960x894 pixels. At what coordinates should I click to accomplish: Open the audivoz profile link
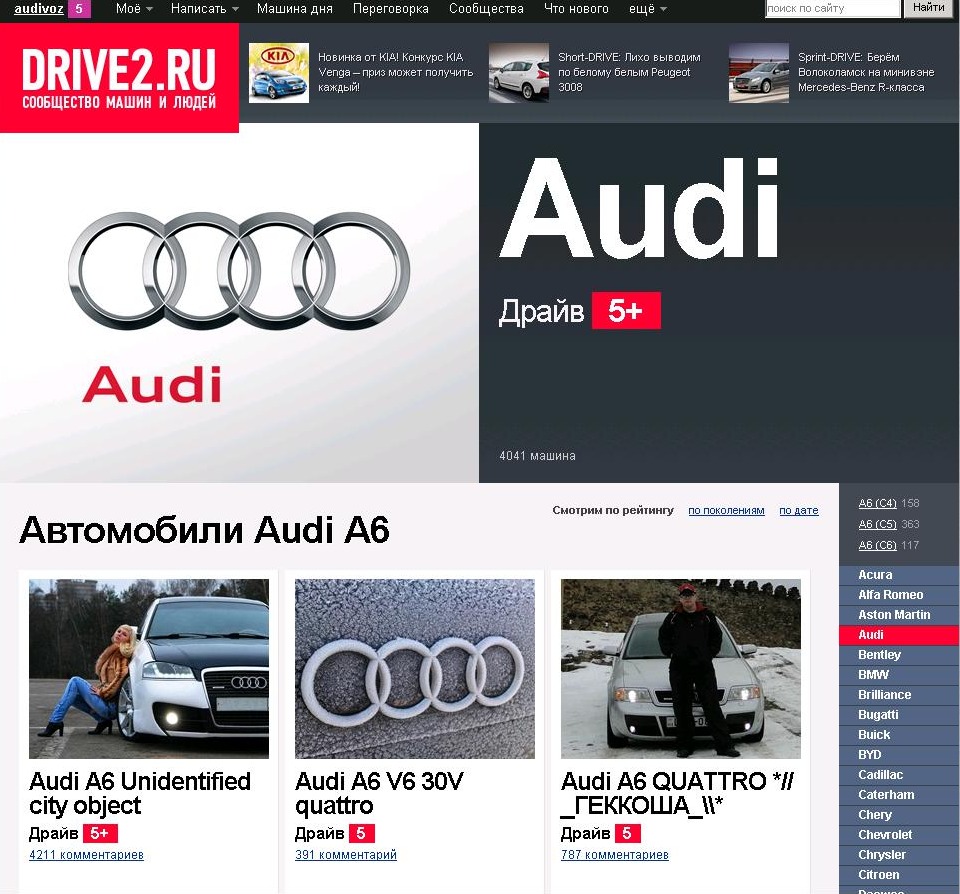pos(39,9)
